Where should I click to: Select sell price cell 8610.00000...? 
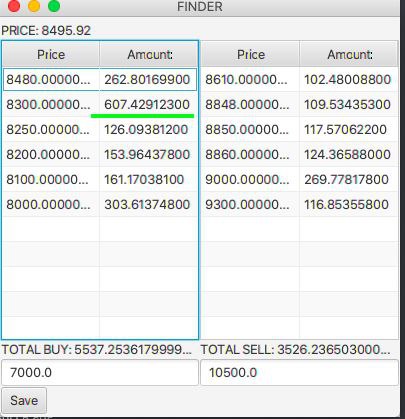click(250, 79)
